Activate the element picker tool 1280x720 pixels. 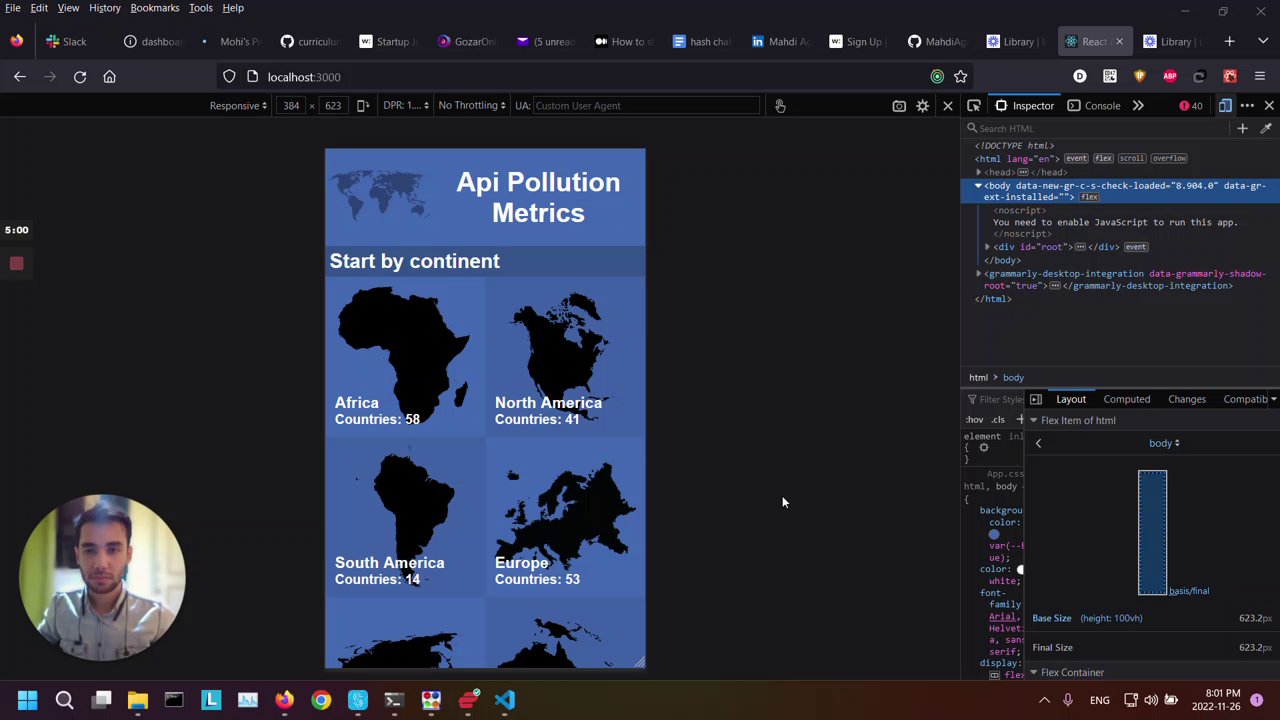974,106
